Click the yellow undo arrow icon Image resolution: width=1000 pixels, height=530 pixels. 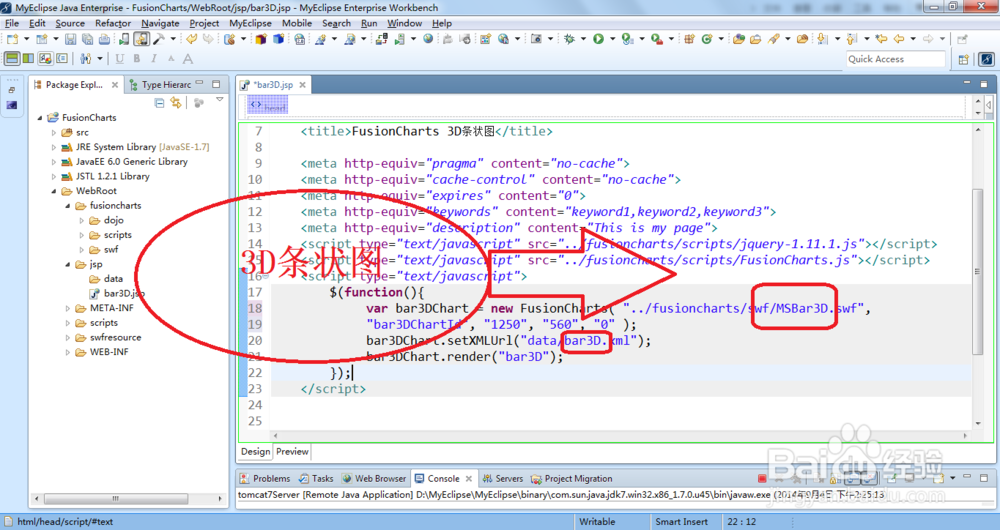[x=191, y=39]
